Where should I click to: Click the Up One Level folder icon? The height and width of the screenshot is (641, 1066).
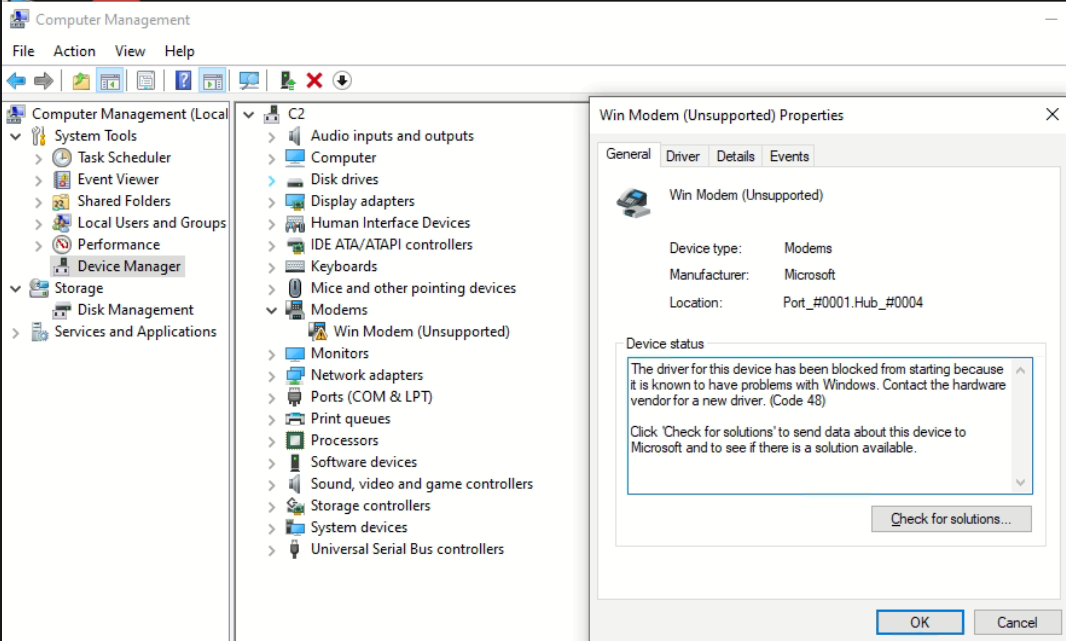[x=81, y=81]
